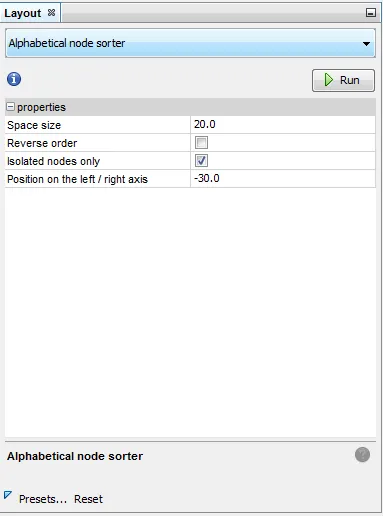Viewport: 383px width, 516px height.
Task: Edit the Space size value field
Action: (283, 125)
